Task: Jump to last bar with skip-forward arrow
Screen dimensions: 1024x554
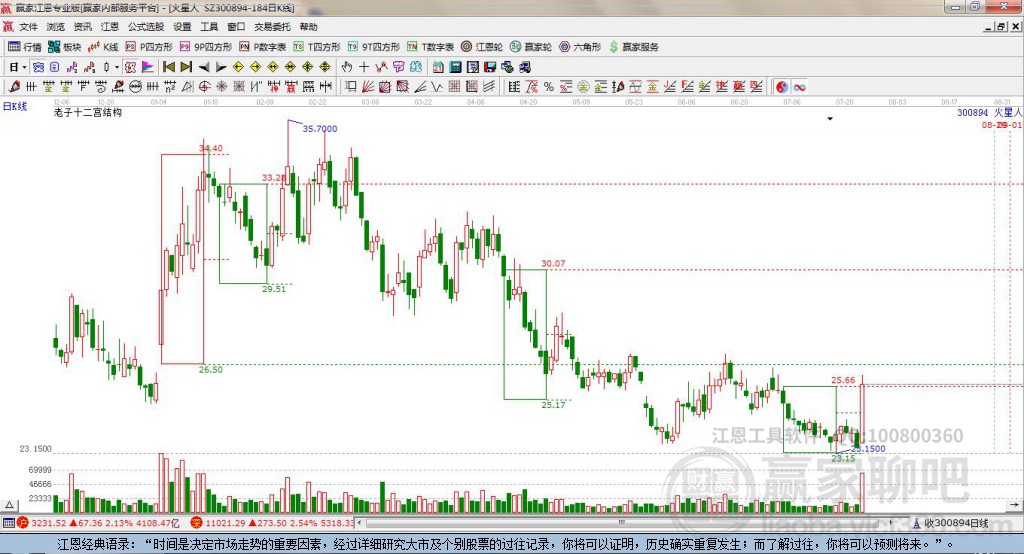Action: coord(186,67)
